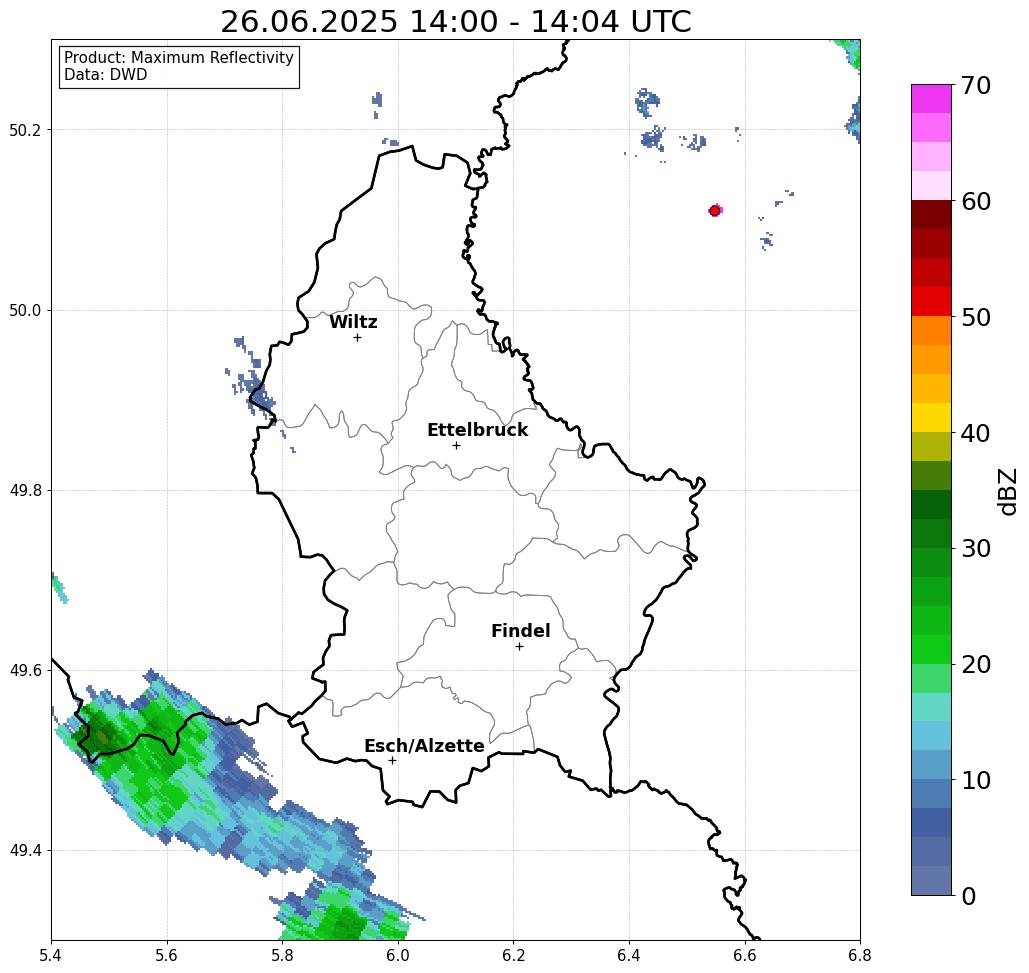The image size is (1029, 973).
Task: Click the 6.4 longitude tick label
Action: (x=629, y=955)
